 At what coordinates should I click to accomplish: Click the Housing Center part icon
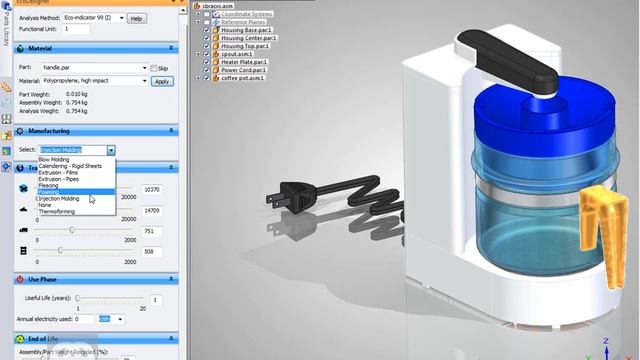click(216, 38)
